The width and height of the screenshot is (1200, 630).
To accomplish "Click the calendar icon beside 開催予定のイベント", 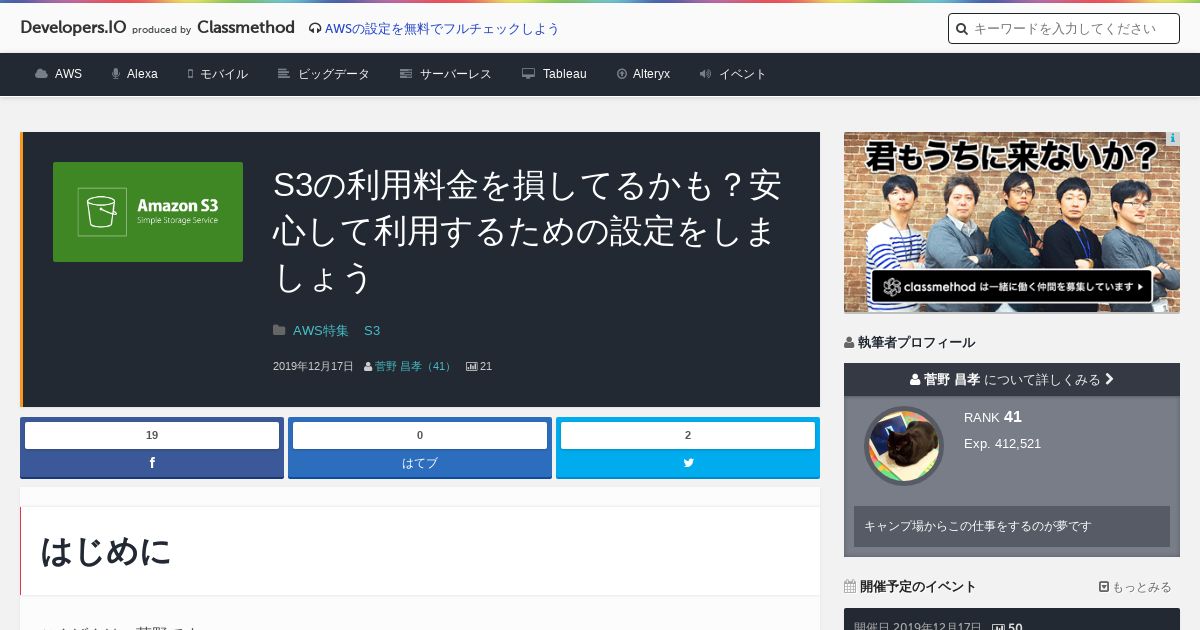I will tap(850, 587).
